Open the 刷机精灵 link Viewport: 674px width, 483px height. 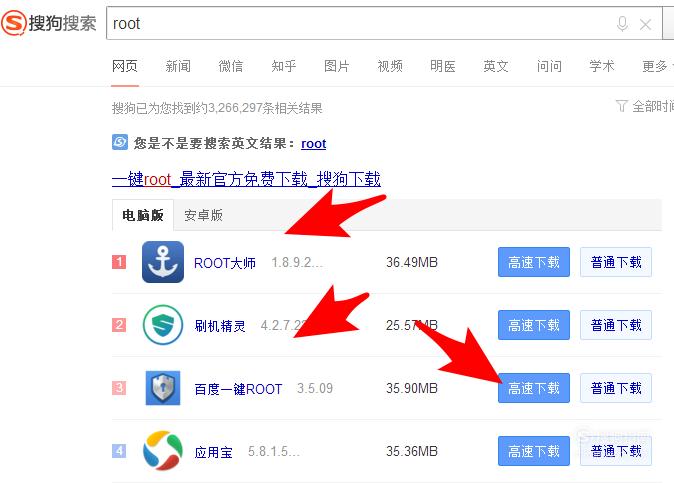220,326
